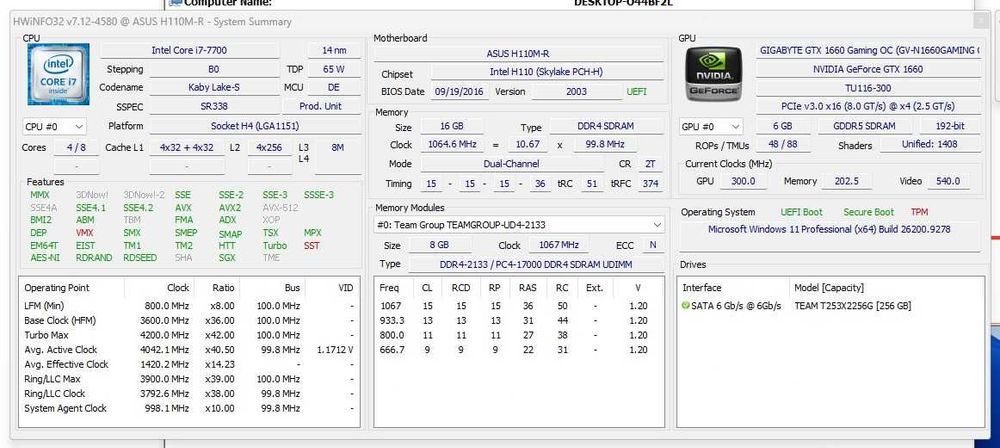Click the System Agent Clock row
The width and height of the screenshot is (1000, 448).
(189, 408)
